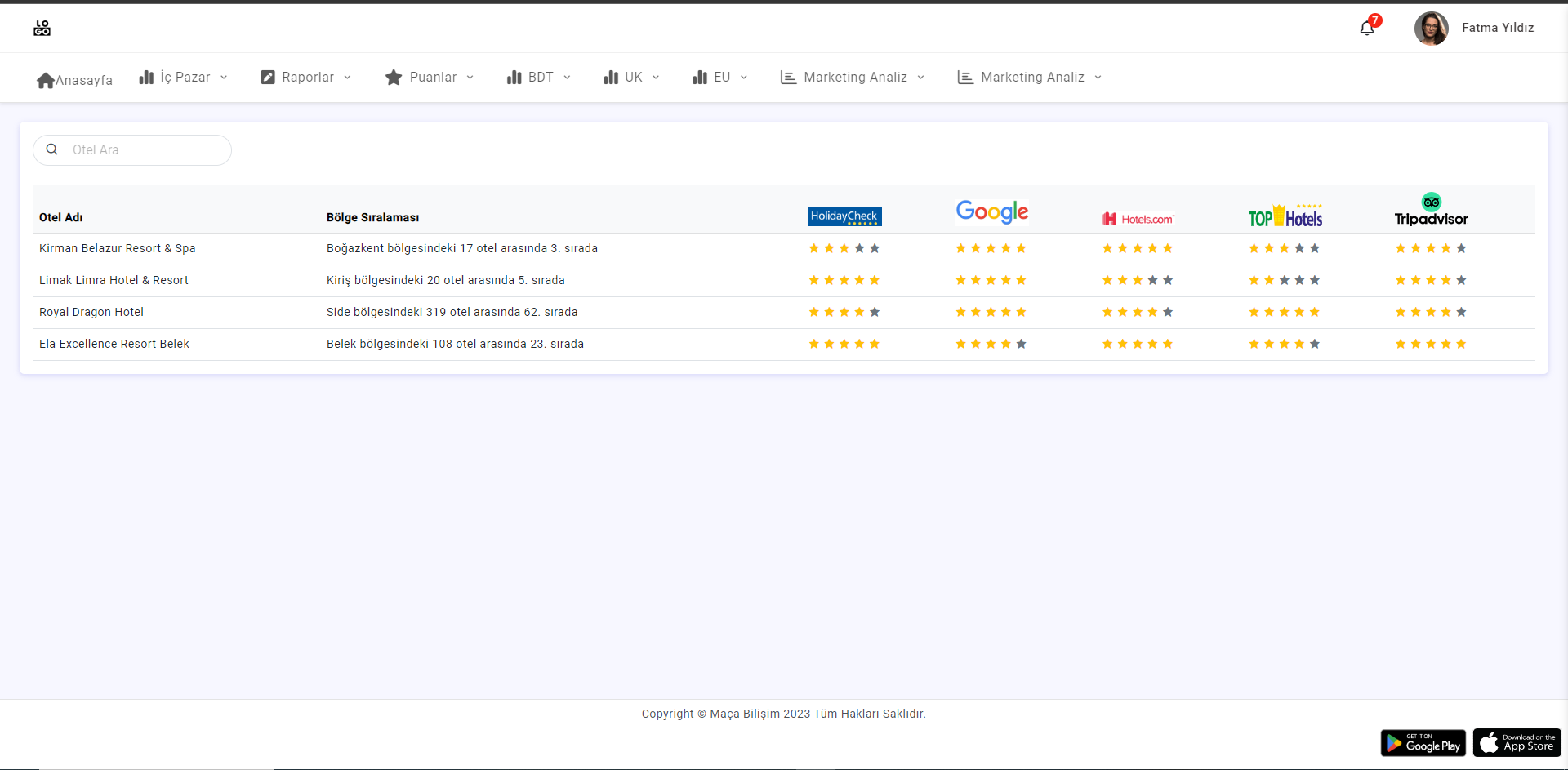Viewport: 1568px width, 770px height.
Task: Expand the Puanlar dropdown menu
Action: click(430, 78)
